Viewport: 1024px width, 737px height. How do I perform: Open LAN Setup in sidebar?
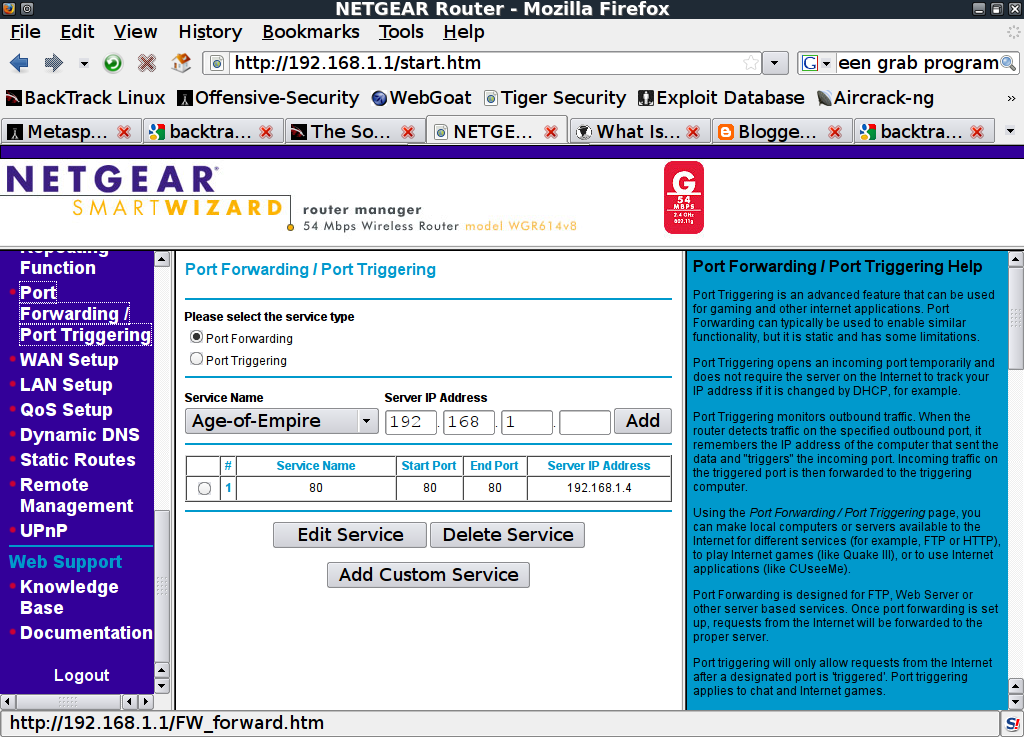click(x=66, y=385)
